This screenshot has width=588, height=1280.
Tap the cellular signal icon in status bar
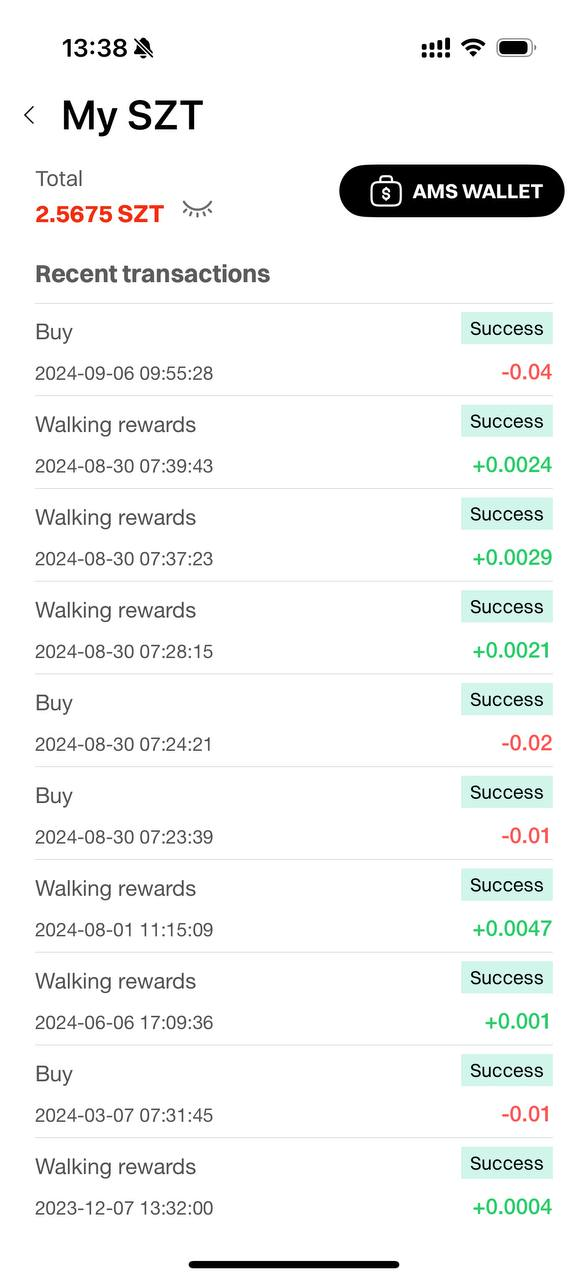pyautogui.click(x=436, y=48)
